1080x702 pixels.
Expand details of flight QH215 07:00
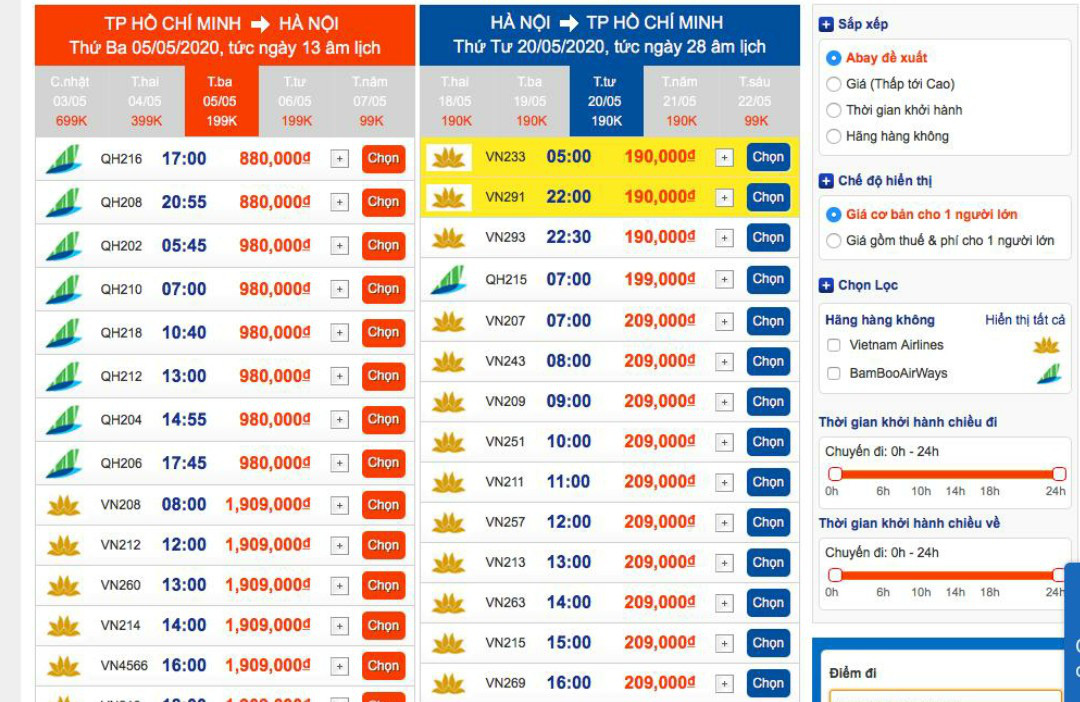tap(724, 280)
